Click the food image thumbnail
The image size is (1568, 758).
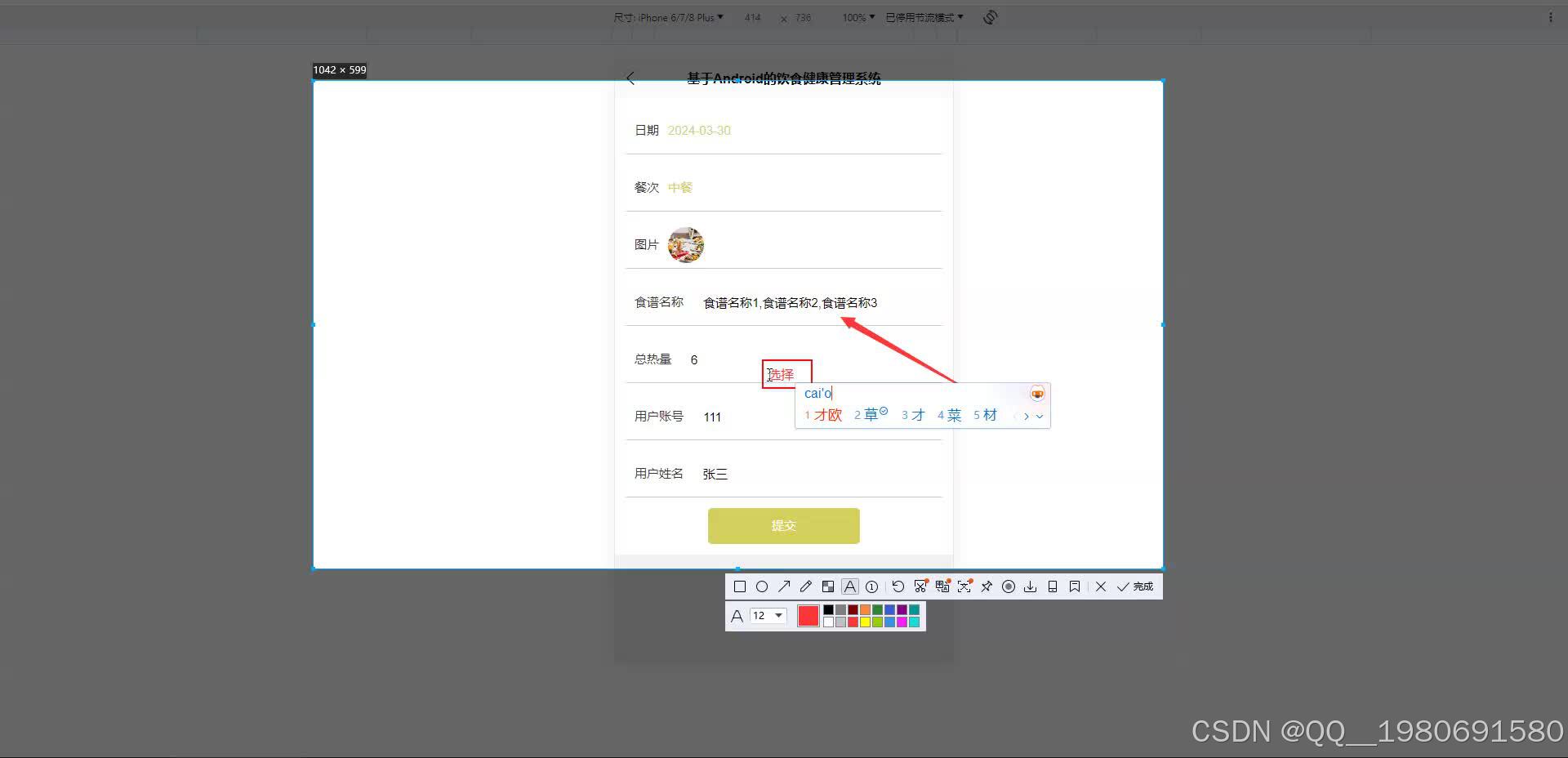click(x=686, y=244)
